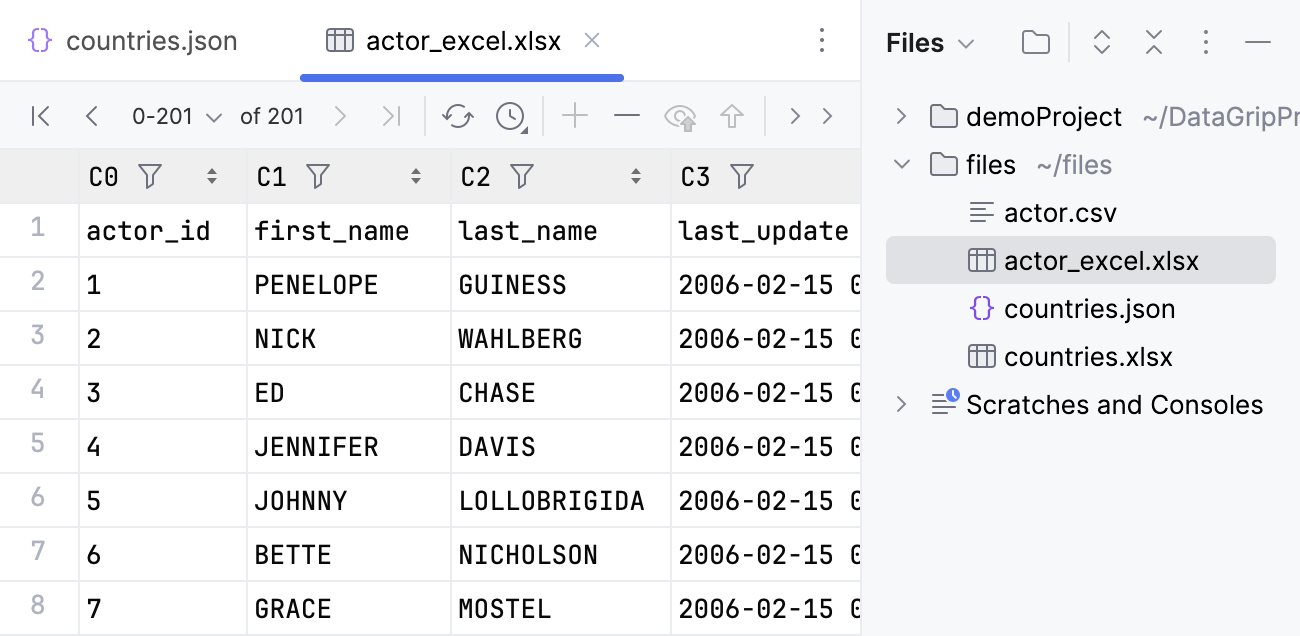
Task: Close the actor_excel.xlsx tab
Action: tap(592, 41)
